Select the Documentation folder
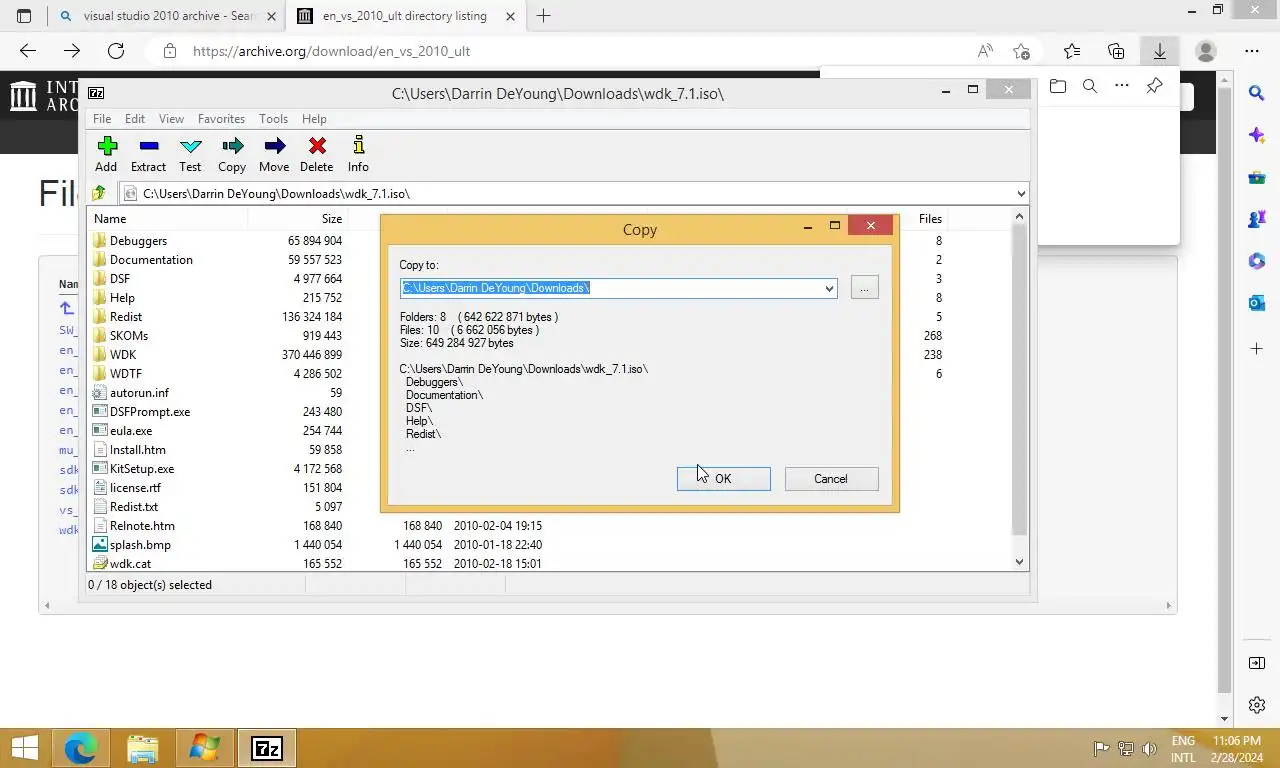This screenshot has width=1280, height=768. (x=151, y=260)
